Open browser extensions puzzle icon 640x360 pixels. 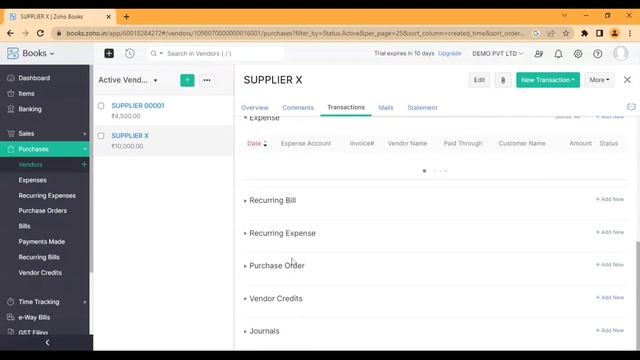click(x=584, y=33)
